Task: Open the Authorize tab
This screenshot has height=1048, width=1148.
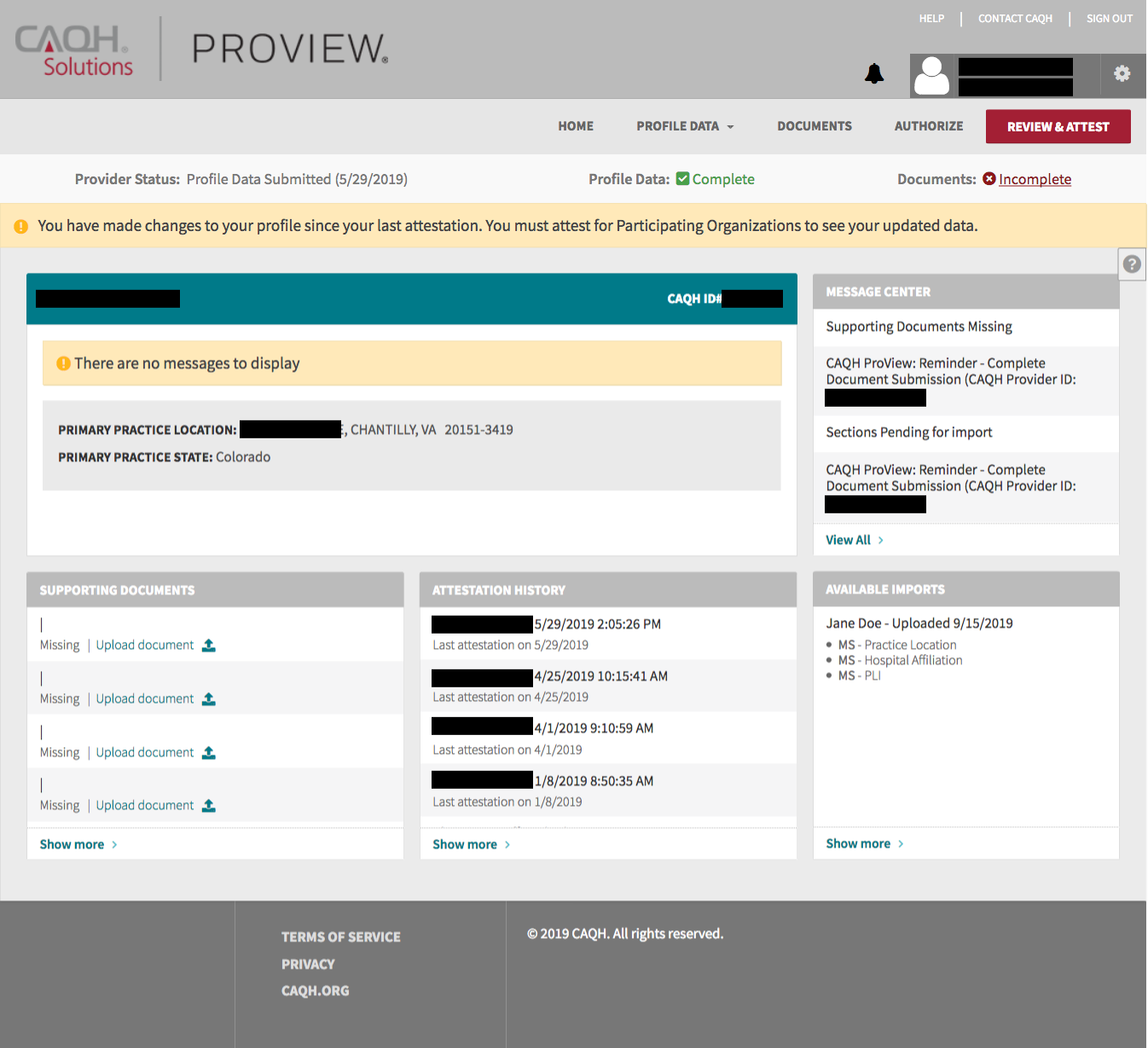Action: coord(929,126)
